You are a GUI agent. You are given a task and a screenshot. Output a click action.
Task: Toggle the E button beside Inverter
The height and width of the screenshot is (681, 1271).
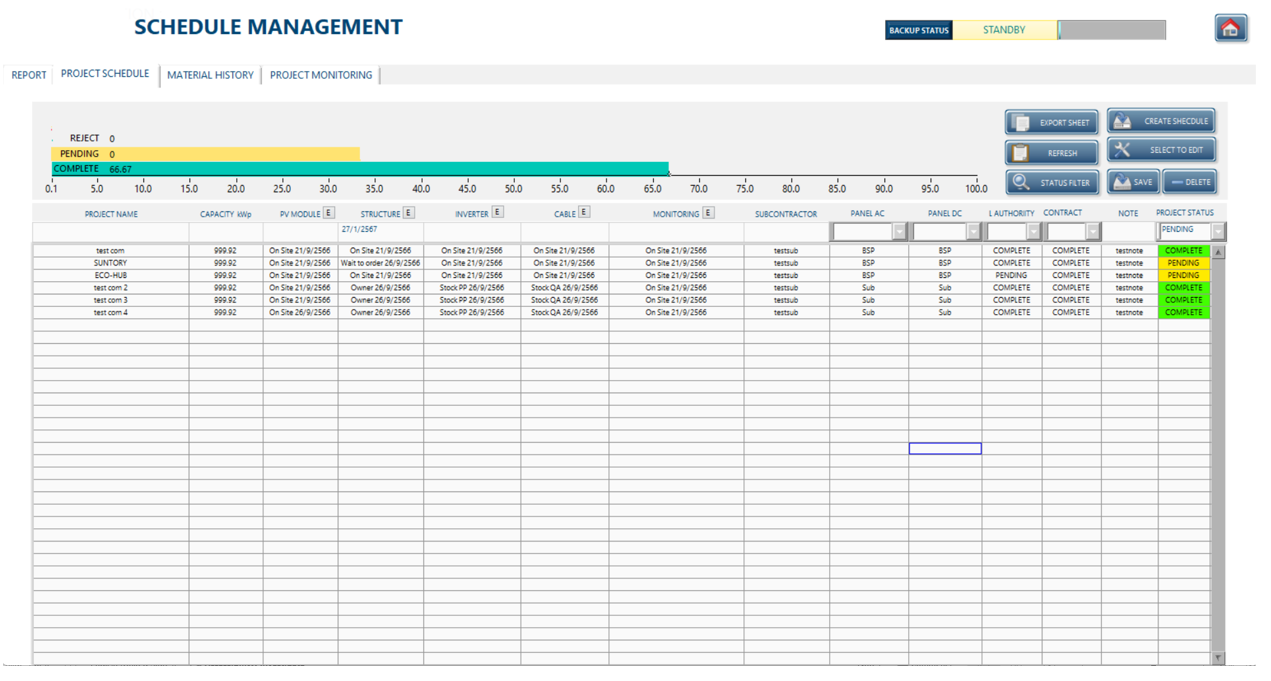click(498, 212)
